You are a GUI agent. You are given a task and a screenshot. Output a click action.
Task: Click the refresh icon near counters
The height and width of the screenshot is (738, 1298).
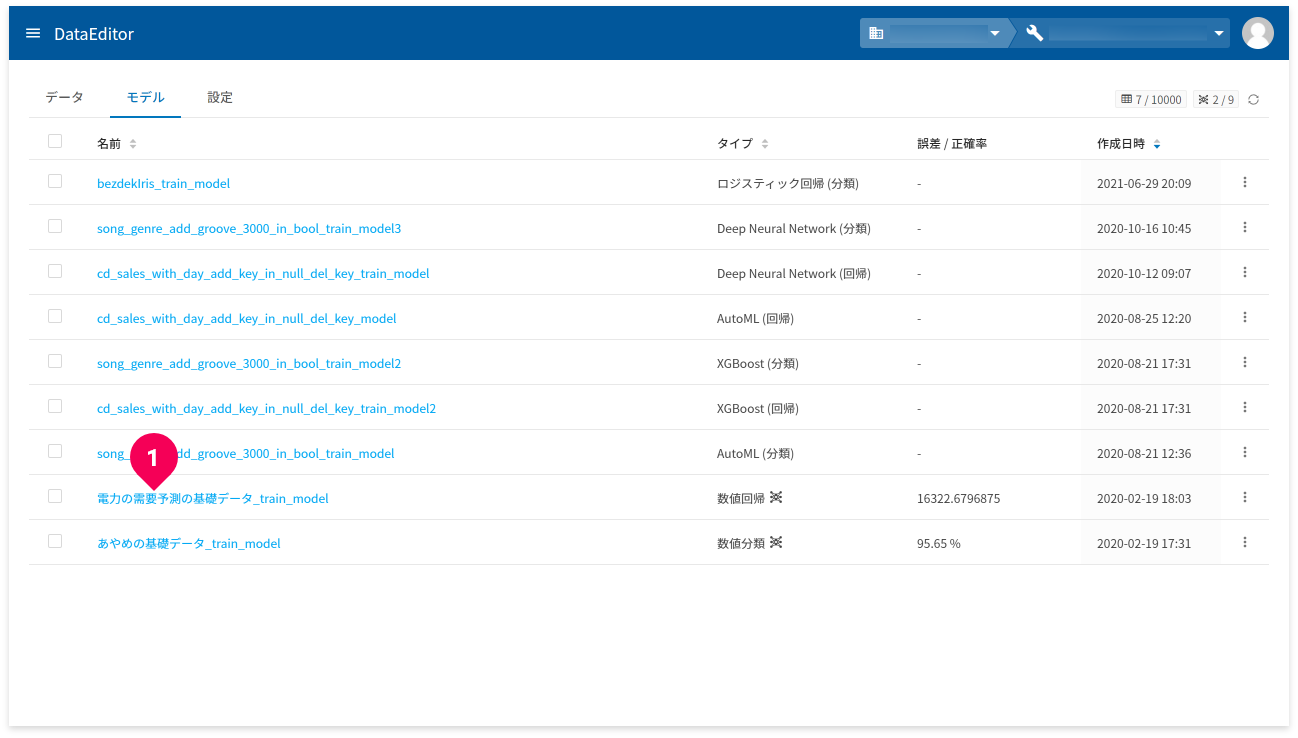(x=1253, y=99)
